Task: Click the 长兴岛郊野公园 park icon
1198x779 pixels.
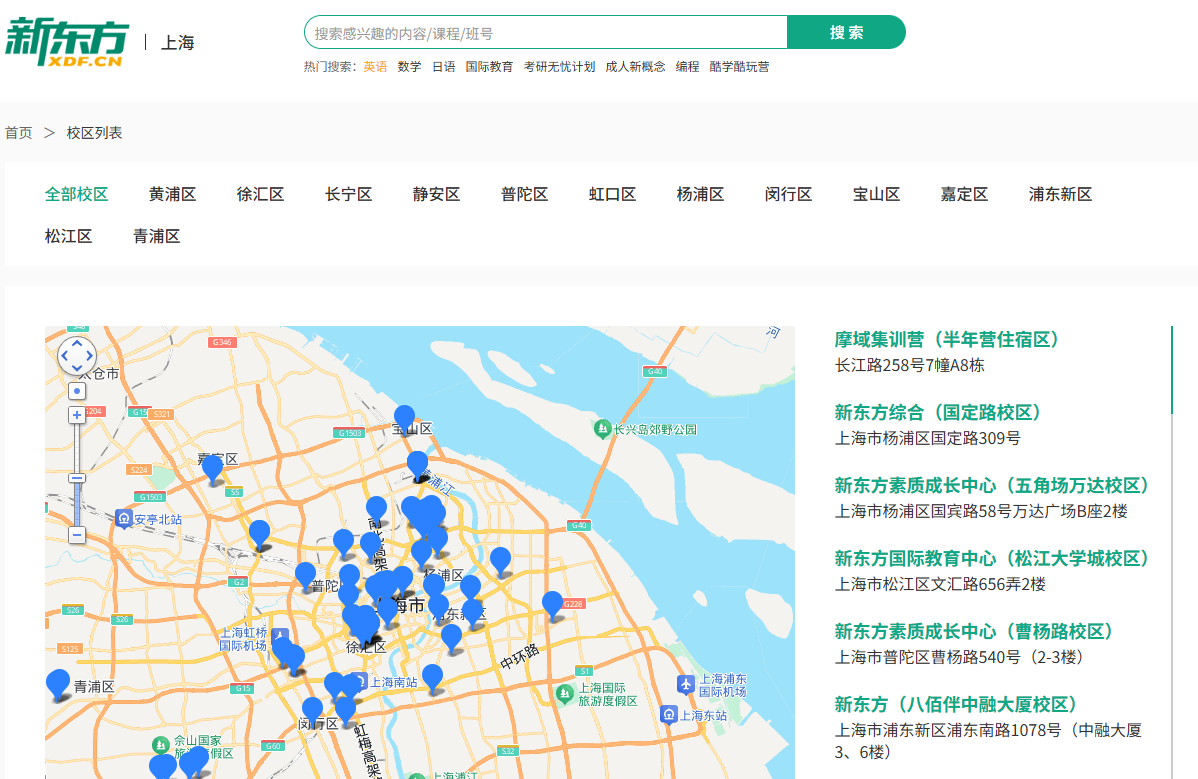Action: (602, 429)
